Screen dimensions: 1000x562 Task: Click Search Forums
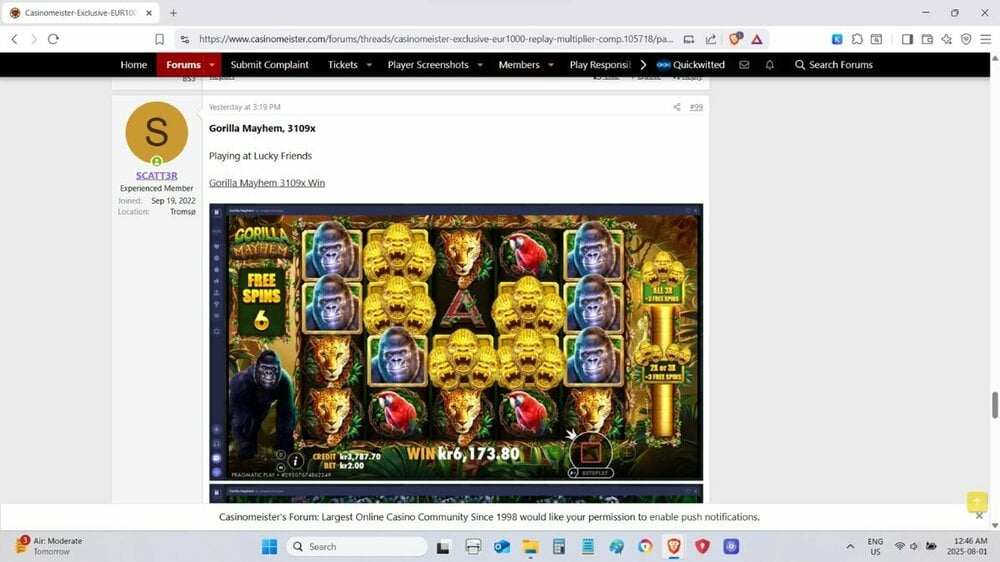[x=834, y=64]
